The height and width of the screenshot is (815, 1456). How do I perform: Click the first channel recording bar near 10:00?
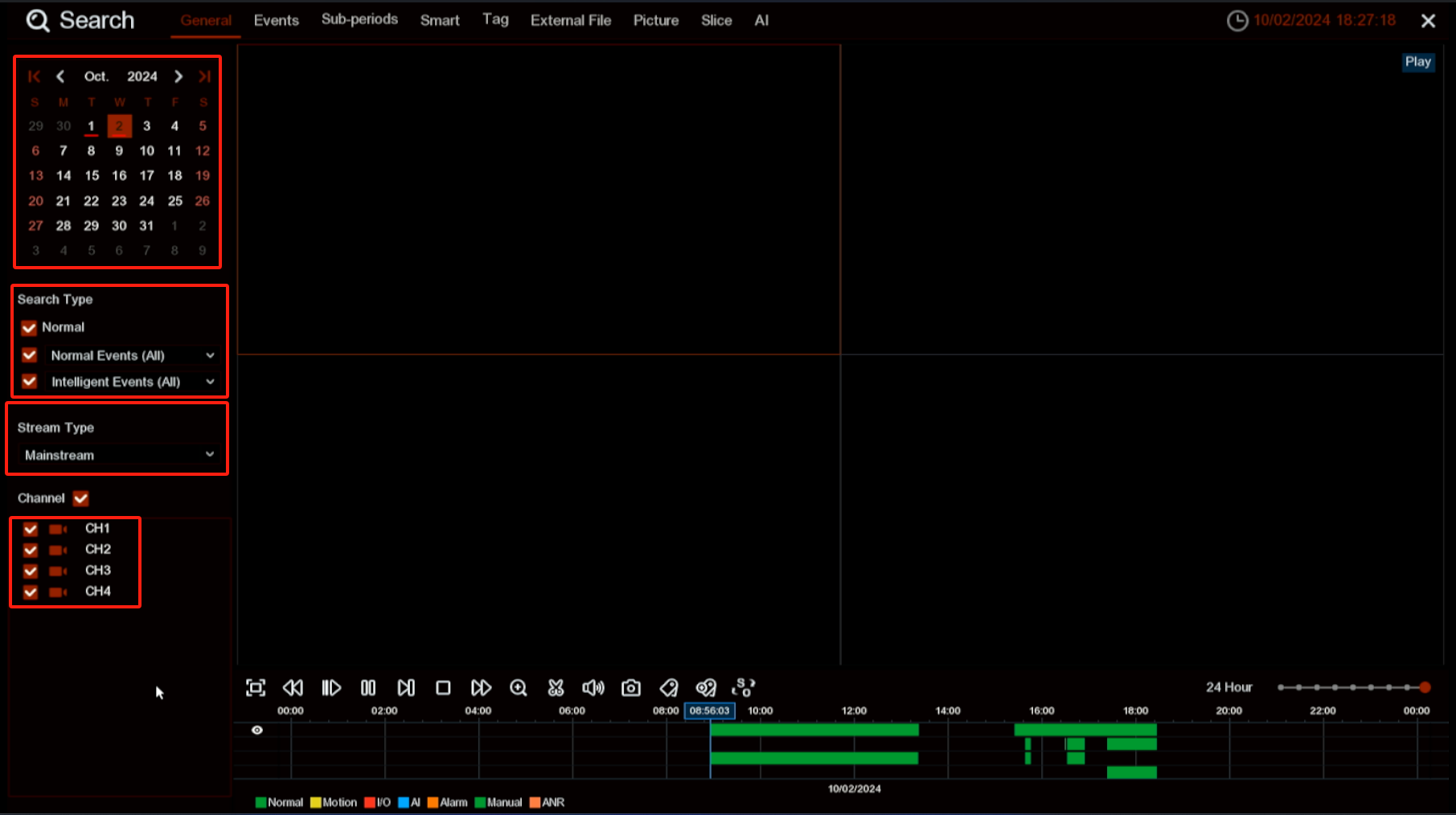point(814,730)
